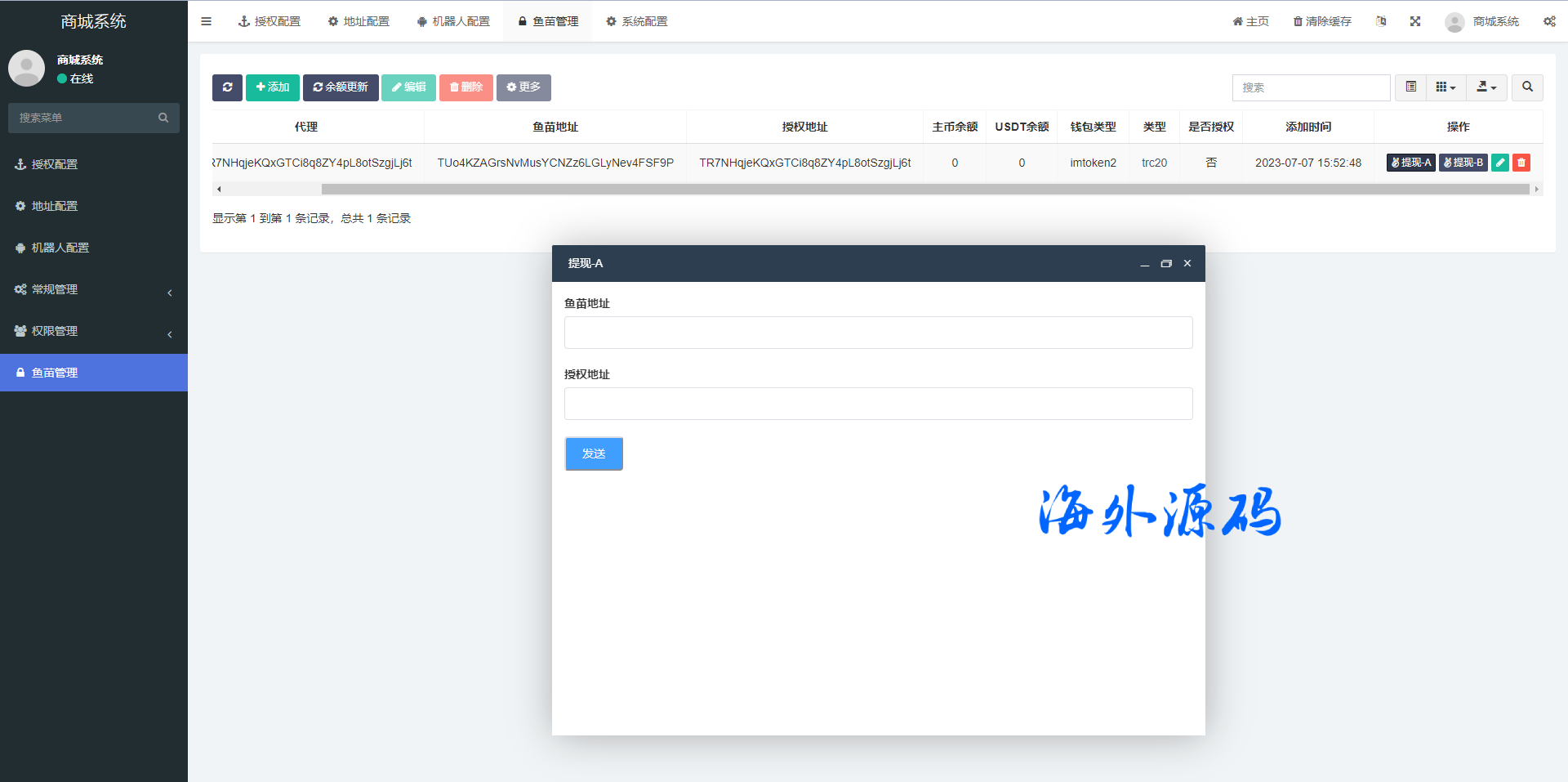
Task: Click the gears settings icon at top right
Action: point(1548,21)
